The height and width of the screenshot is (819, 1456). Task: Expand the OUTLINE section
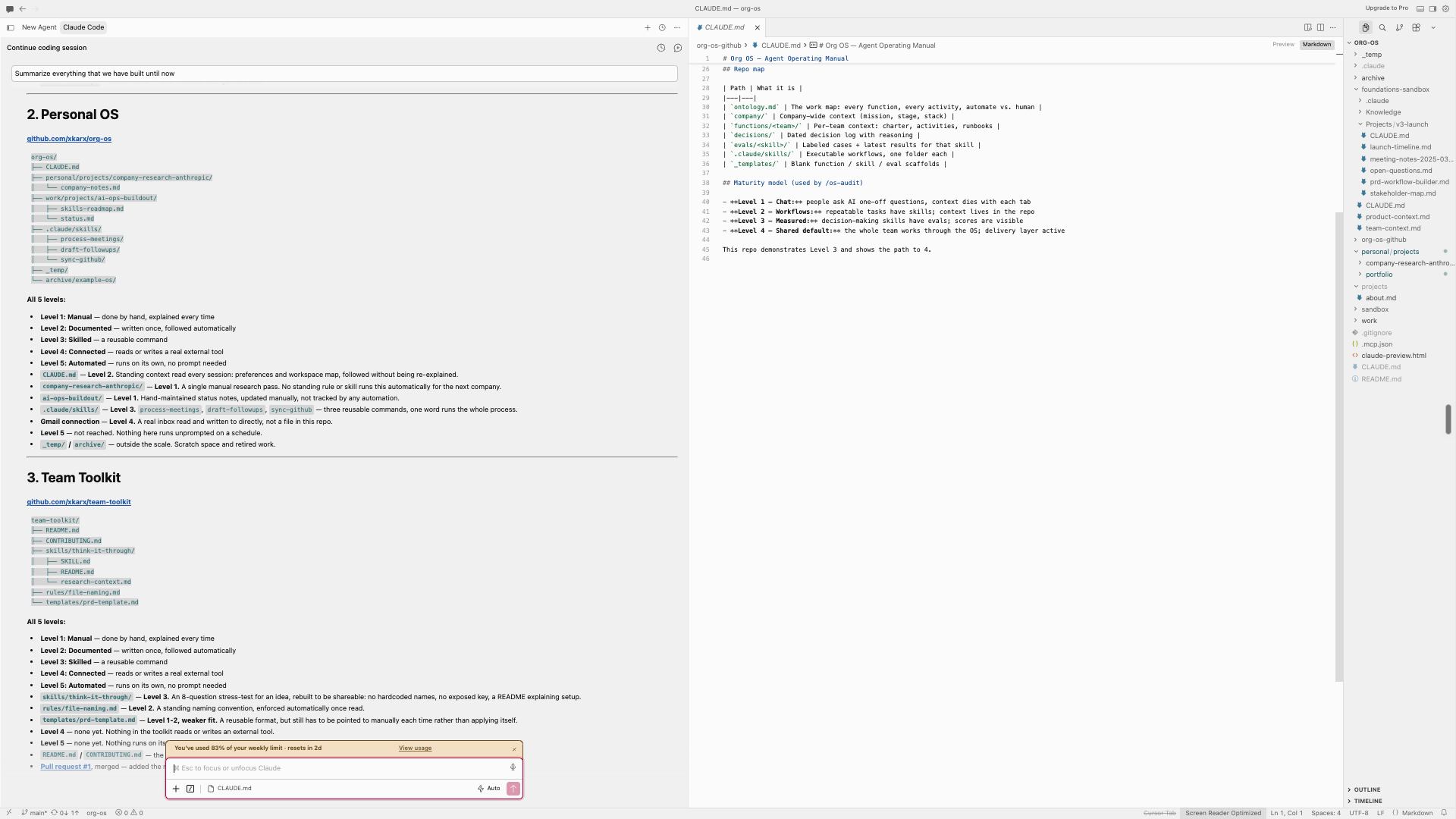point(1400,789)
